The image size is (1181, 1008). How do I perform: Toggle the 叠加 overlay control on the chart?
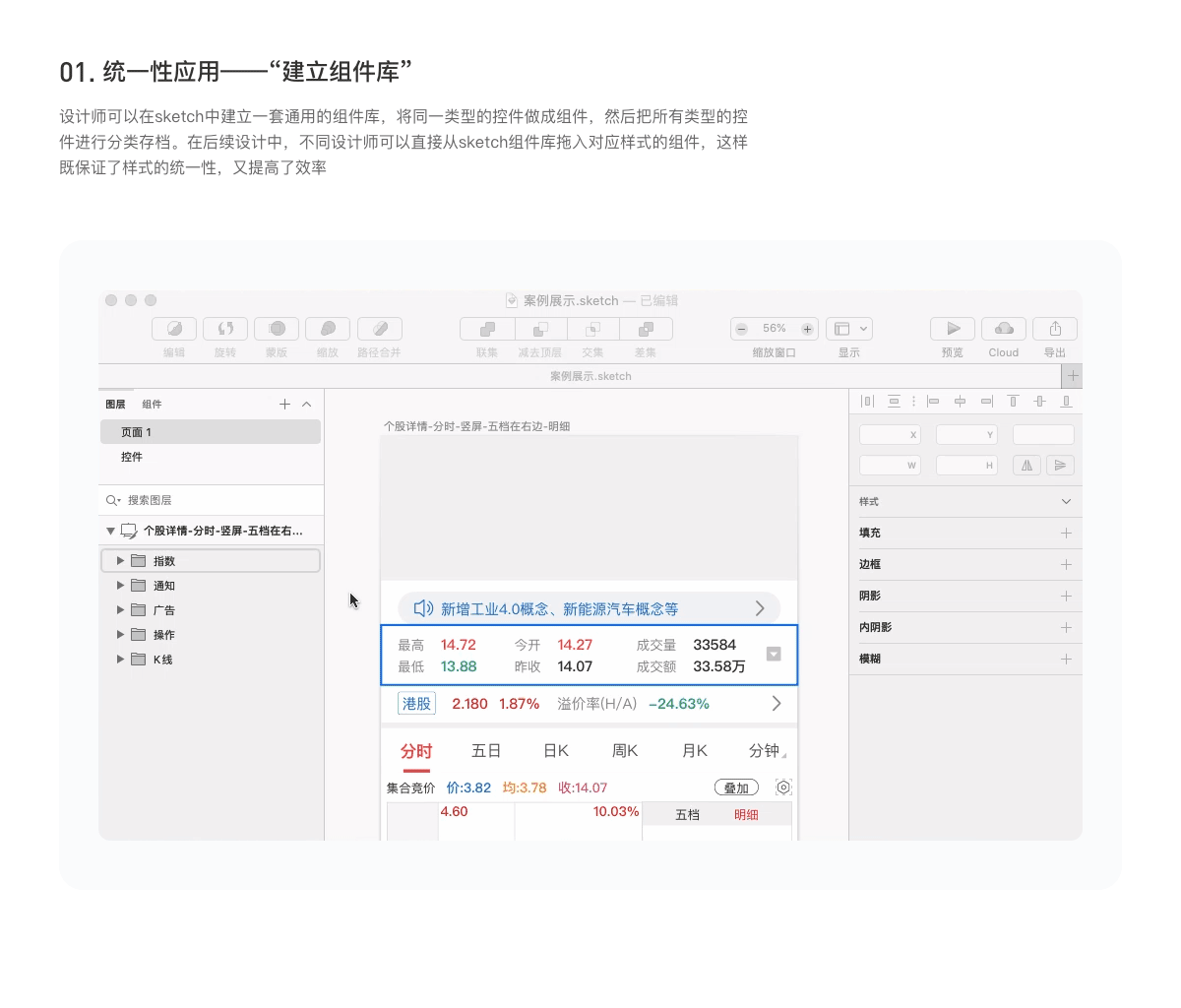[736, 787]
